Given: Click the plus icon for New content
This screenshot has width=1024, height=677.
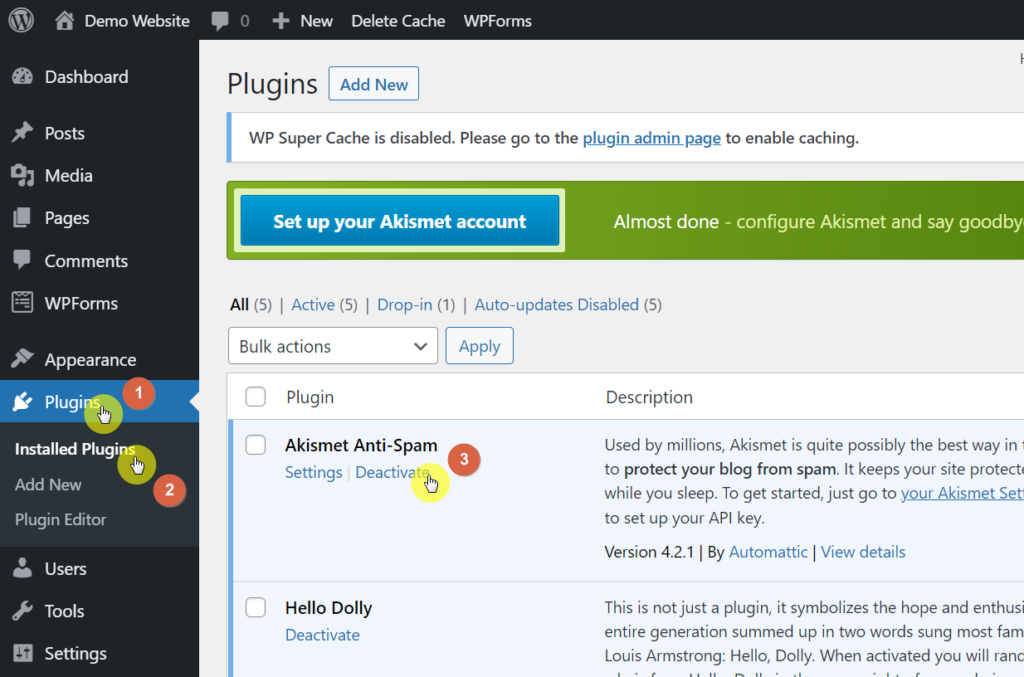Looking at the screenshot, I should [281, 21].
